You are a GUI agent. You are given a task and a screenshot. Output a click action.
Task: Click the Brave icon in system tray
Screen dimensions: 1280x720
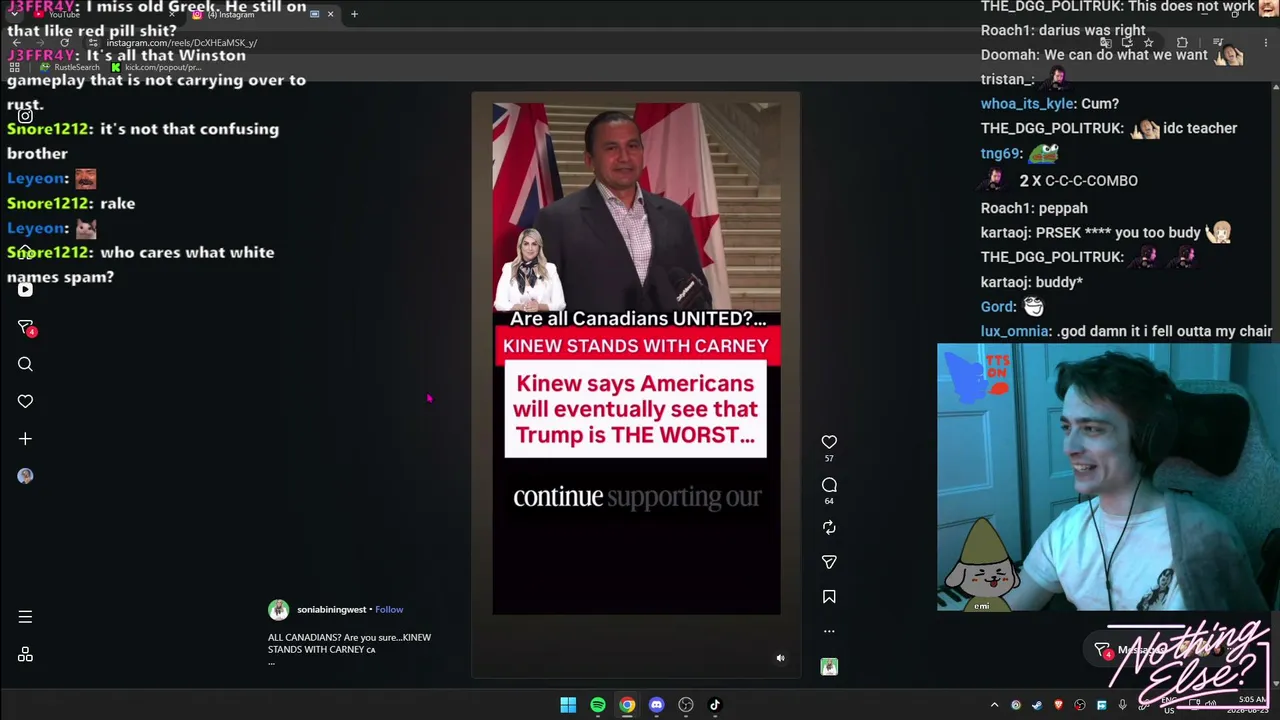(1058, 705)
